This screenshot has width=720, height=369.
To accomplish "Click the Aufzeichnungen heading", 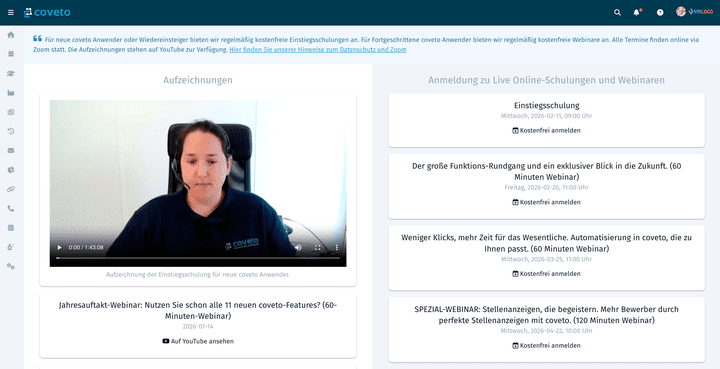I will point(198,80).
